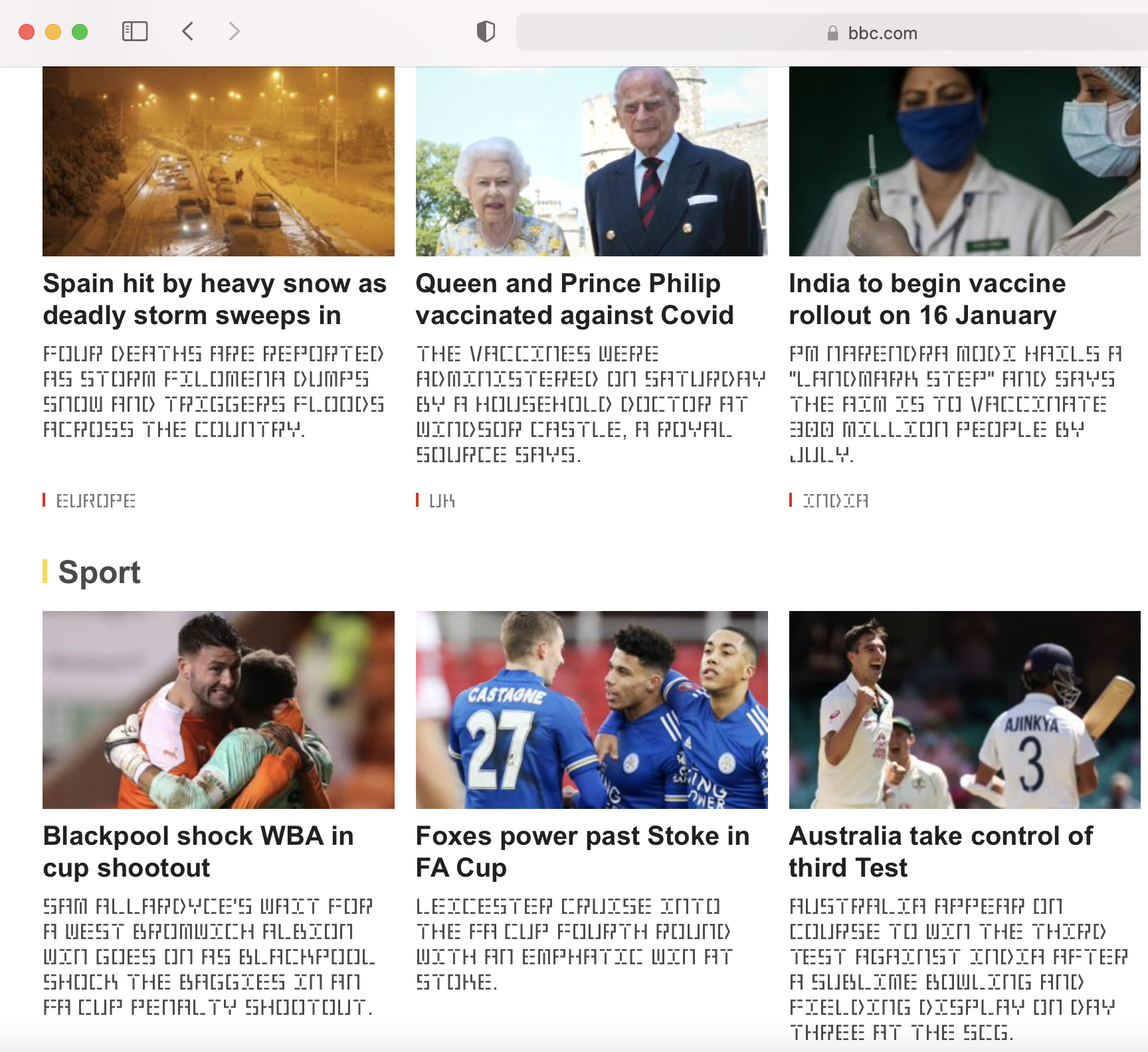Click the masked nurse vaccine photo
The width and height of the screenshot is (1148, 1052).
tap(965, 161)
